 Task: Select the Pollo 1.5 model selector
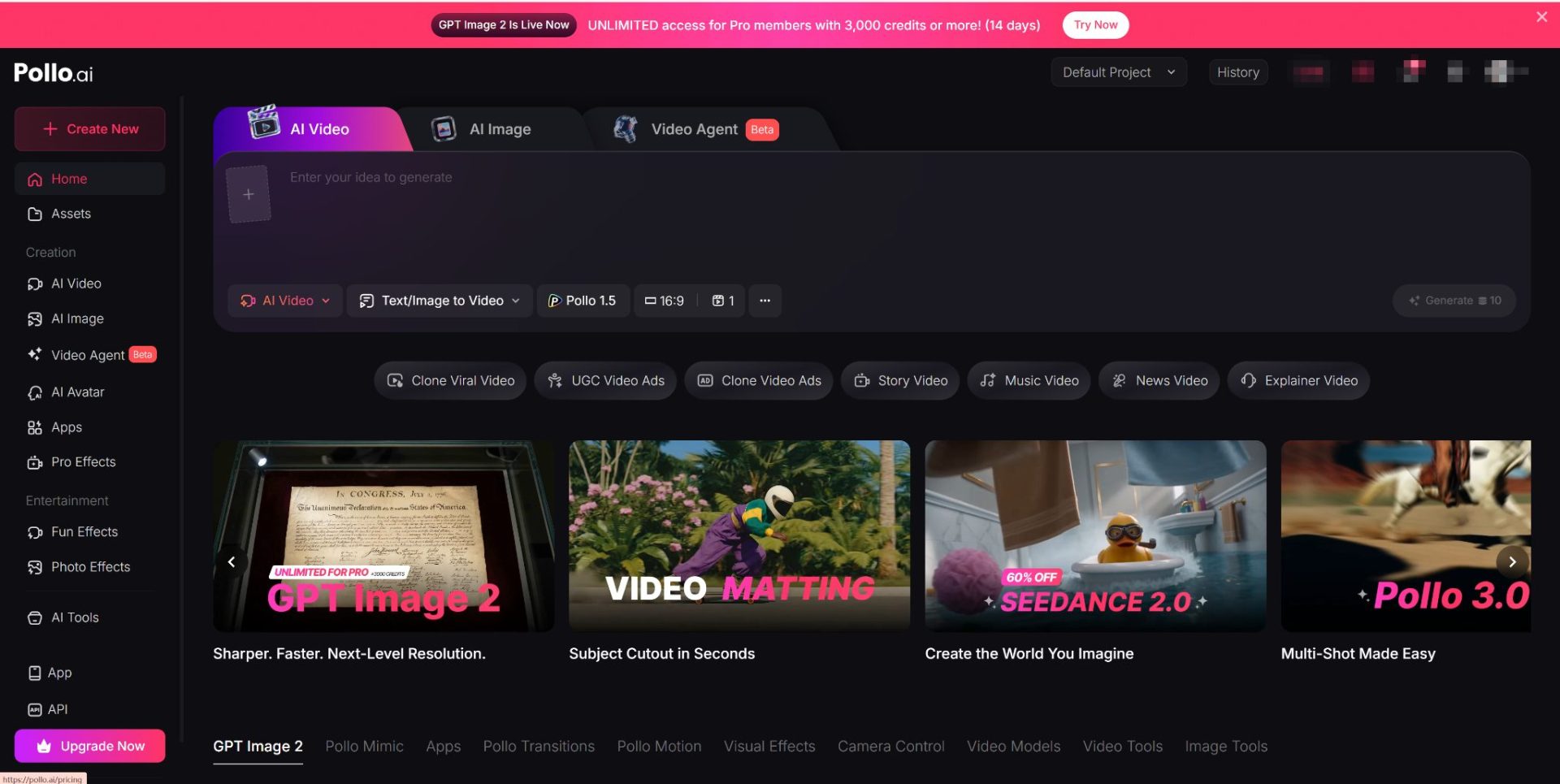point(583,301)
